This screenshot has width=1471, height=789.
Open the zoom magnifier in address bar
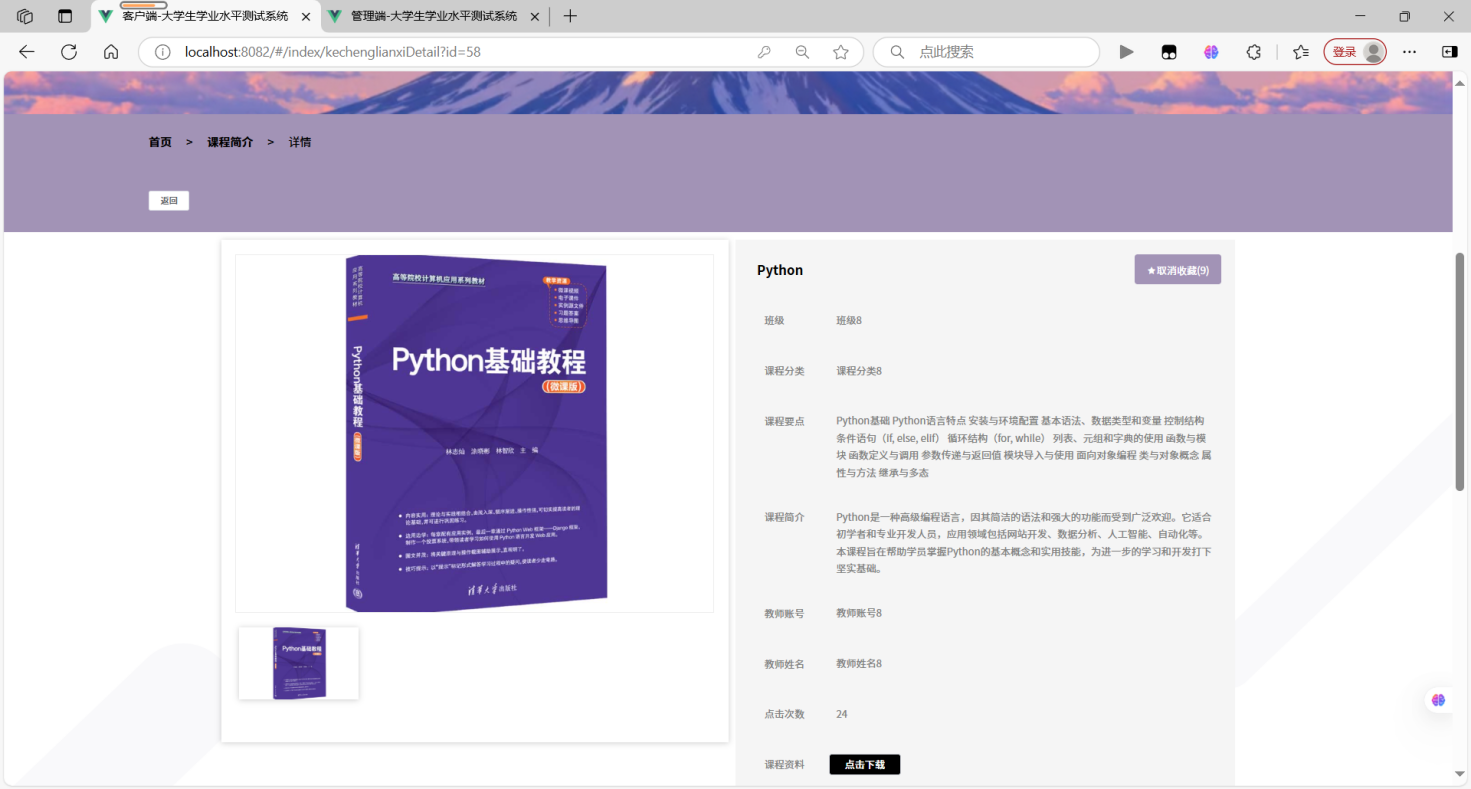(x=802, y=52)
